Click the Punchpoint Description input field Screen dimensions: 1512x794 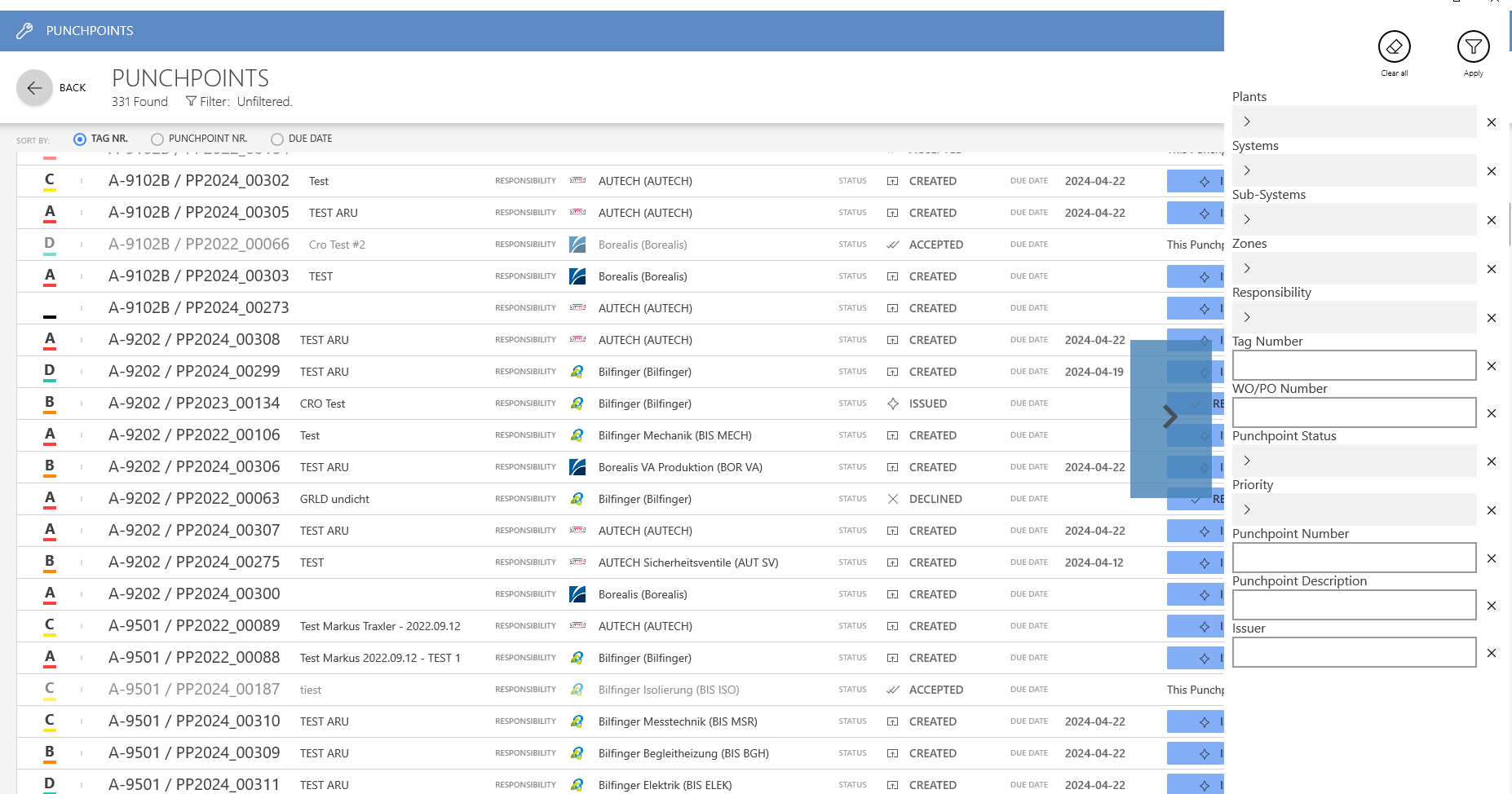coord(1354,605)
